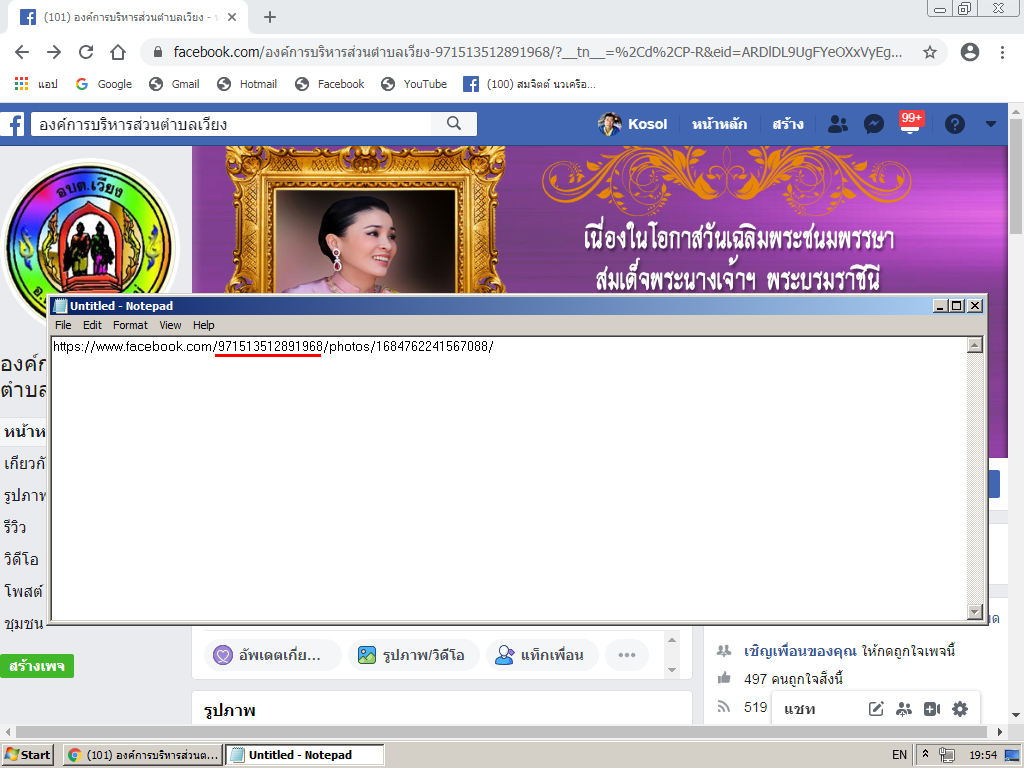Image resolution: width=1024 pixels, height=768 pixels.
Task: Open a new Chrome tab
Action: (x=270, y=18)
